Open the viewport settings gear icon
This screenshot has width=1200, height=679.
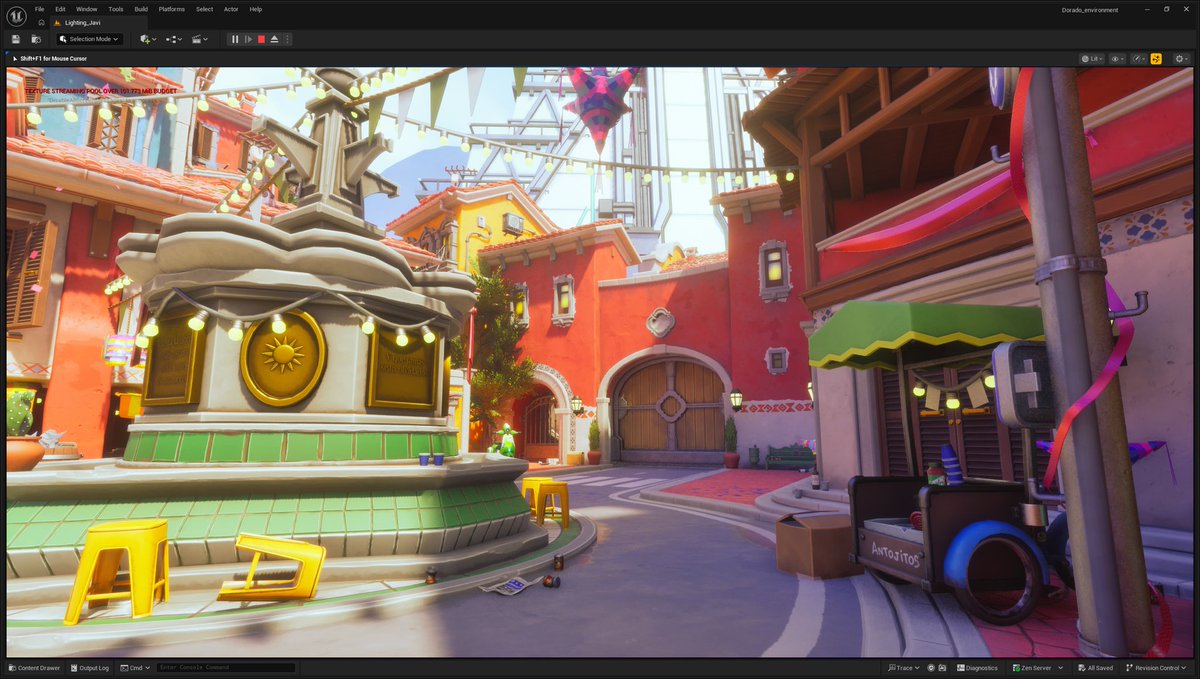point(1179,58)
